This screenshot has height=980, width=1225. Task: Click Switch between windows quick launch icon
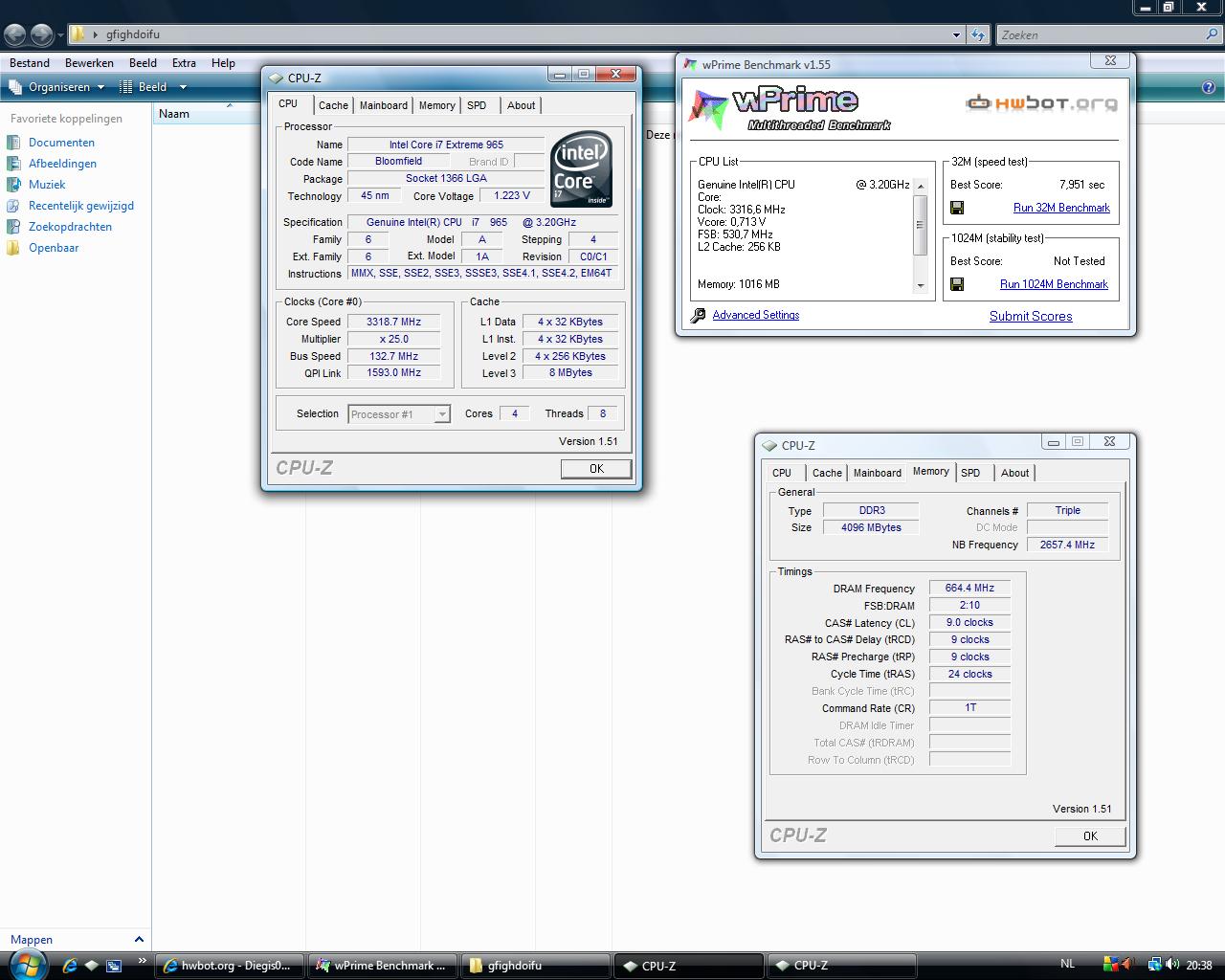(x=114, y=966)
